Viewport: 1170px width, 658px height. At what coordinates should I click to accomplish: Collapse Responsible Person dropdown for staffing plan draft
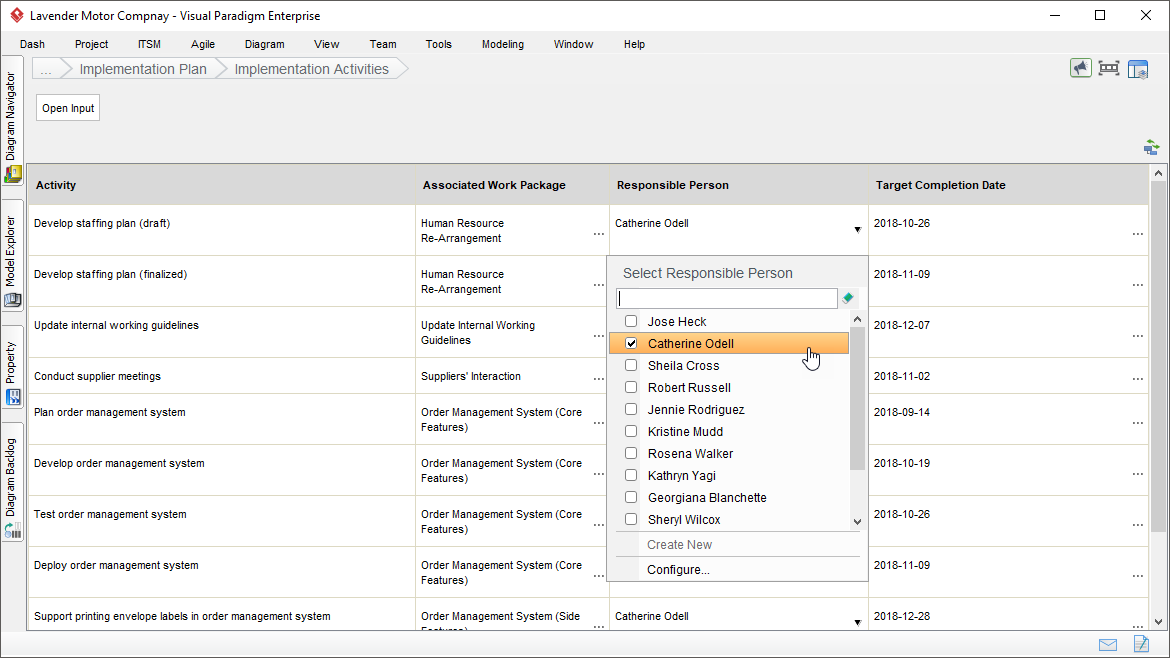click(857, 230)
